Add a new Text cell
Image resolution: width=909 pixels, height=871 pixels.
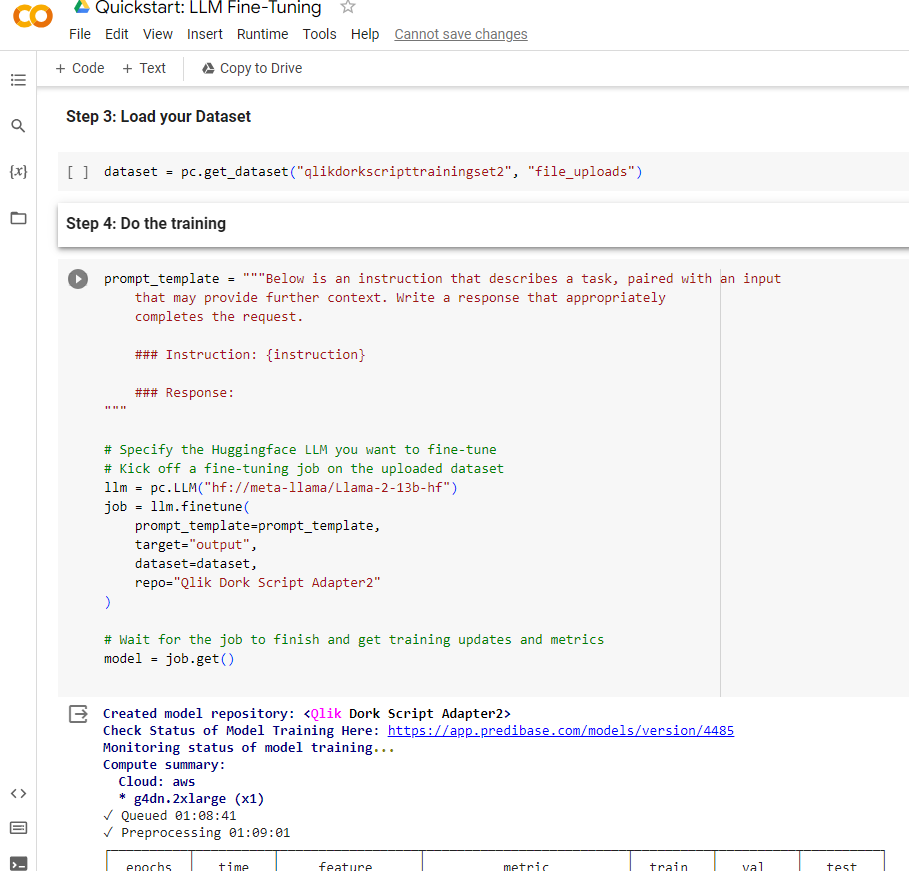[x=144, y=68]
